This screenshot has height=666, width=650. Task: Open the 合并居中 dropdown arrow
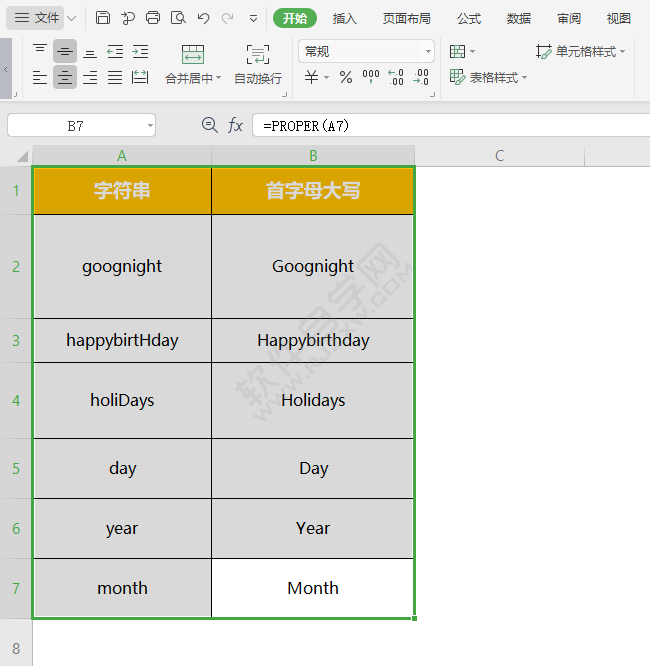[219, 79]
